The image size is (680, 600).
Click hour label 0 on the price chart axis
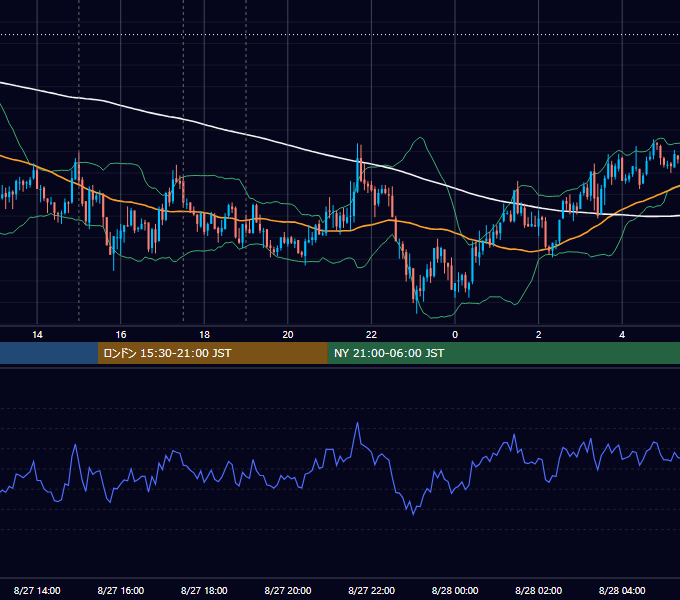click(455, 335)
